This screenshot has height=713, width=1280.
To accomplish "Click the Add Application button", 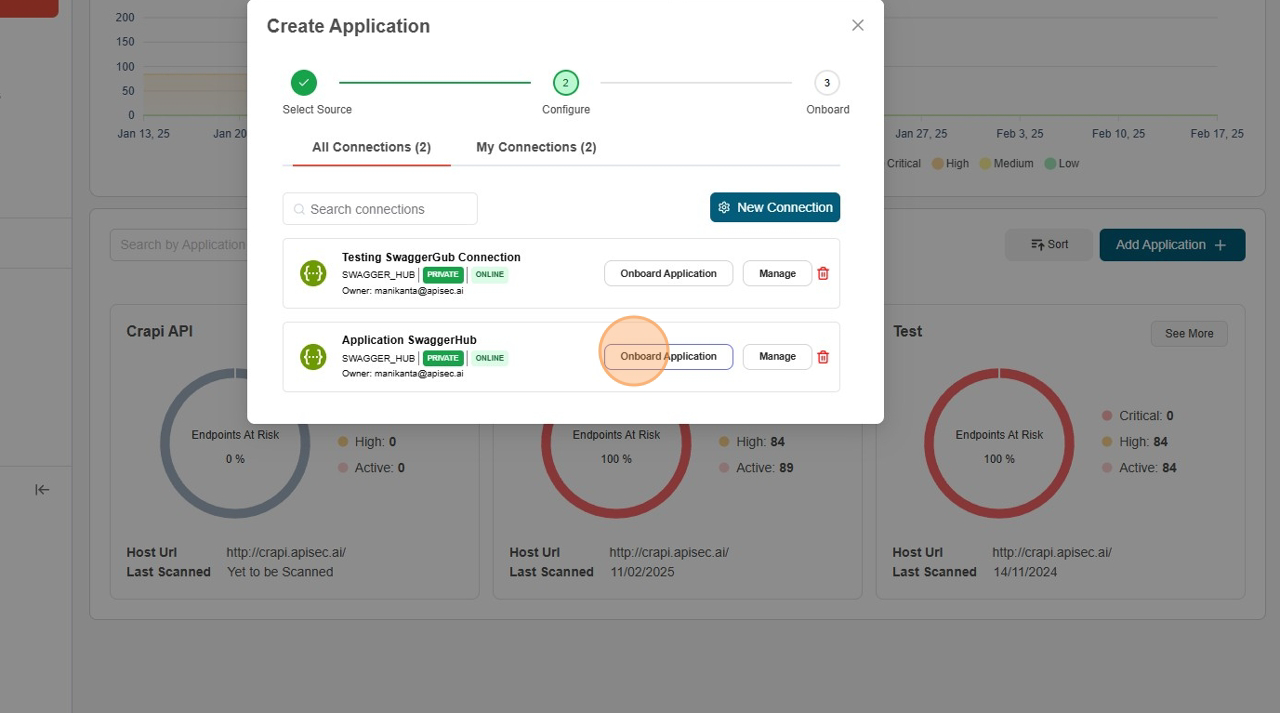I will click(1171, 245).
